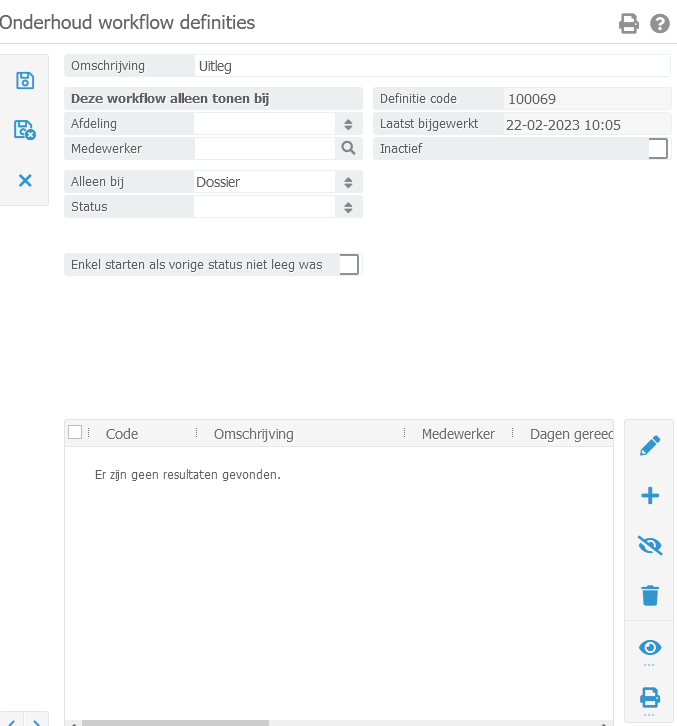Enable 'Enkel starten als vorige status' checkbox
This screenshot has width=677, height=726.
(349, 264)
